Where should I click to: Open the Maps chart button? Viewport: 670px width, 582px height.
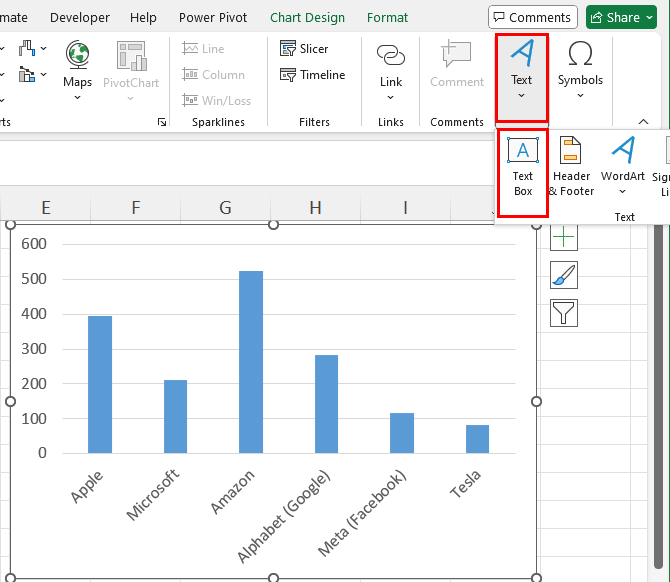tap(77, 70)
